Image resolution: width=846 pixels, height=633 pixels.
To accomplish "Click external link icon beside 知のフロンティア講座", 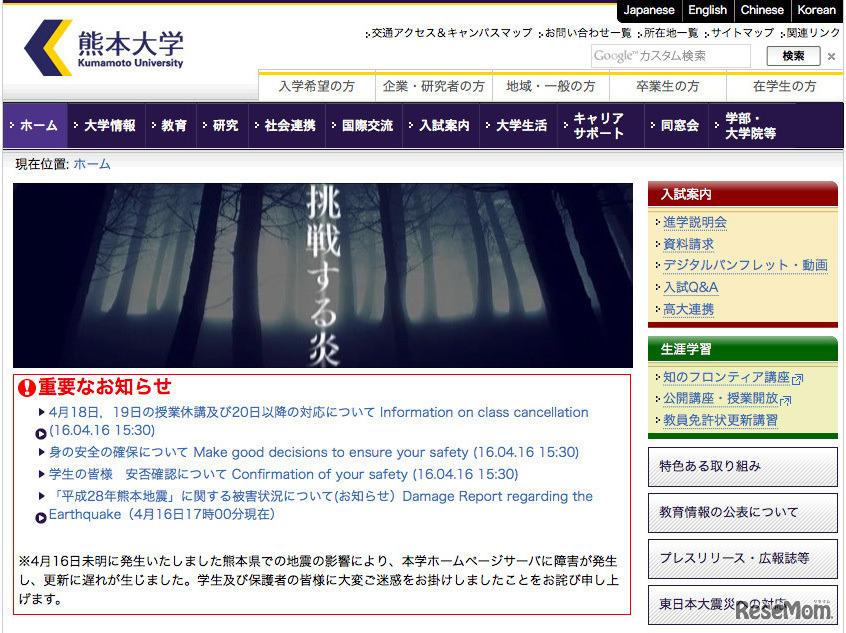I will tap(797, 379).
